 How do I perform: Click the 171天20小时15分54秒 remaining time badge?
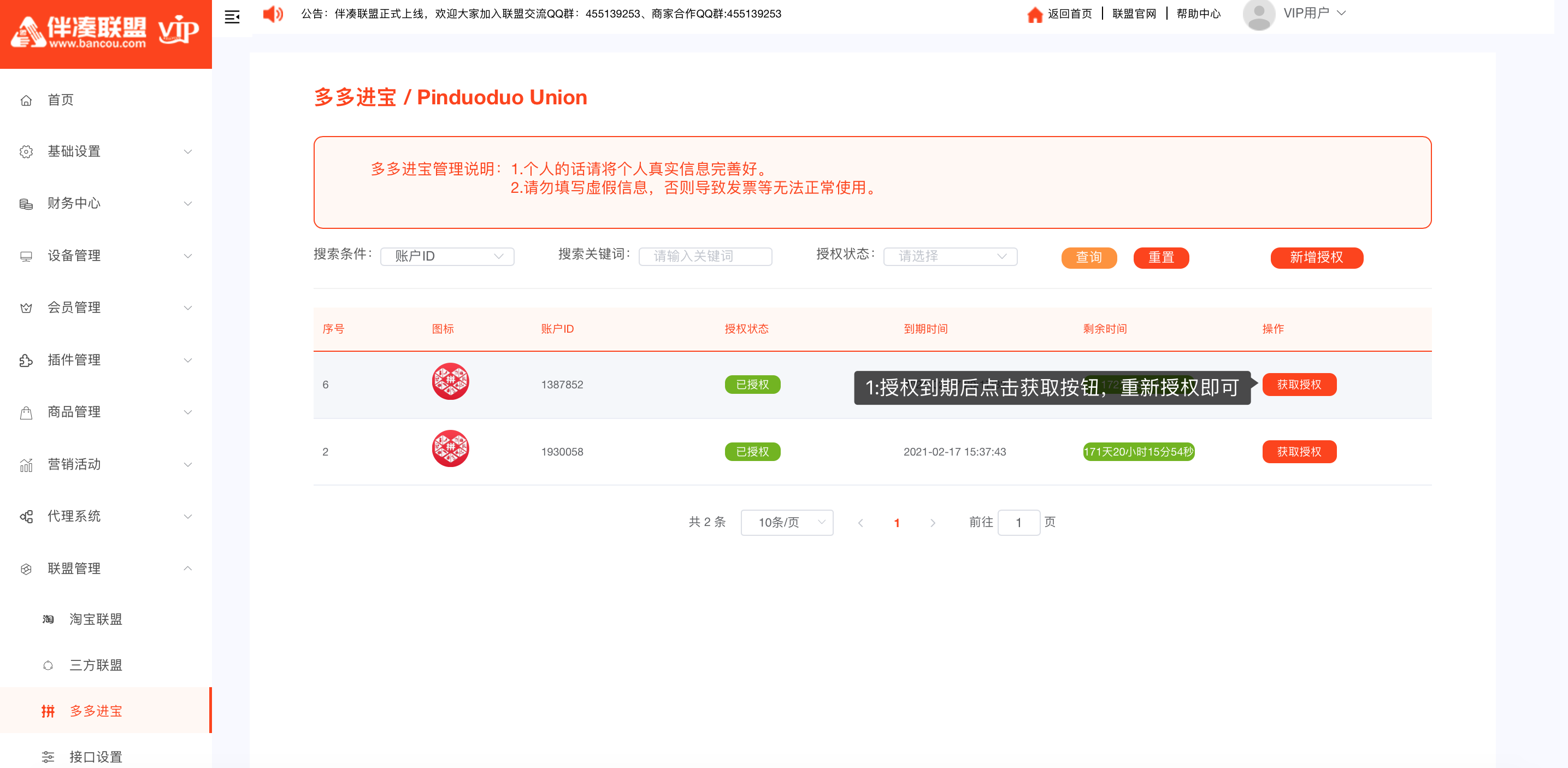pyautogui.click(x=1138, y=452)
